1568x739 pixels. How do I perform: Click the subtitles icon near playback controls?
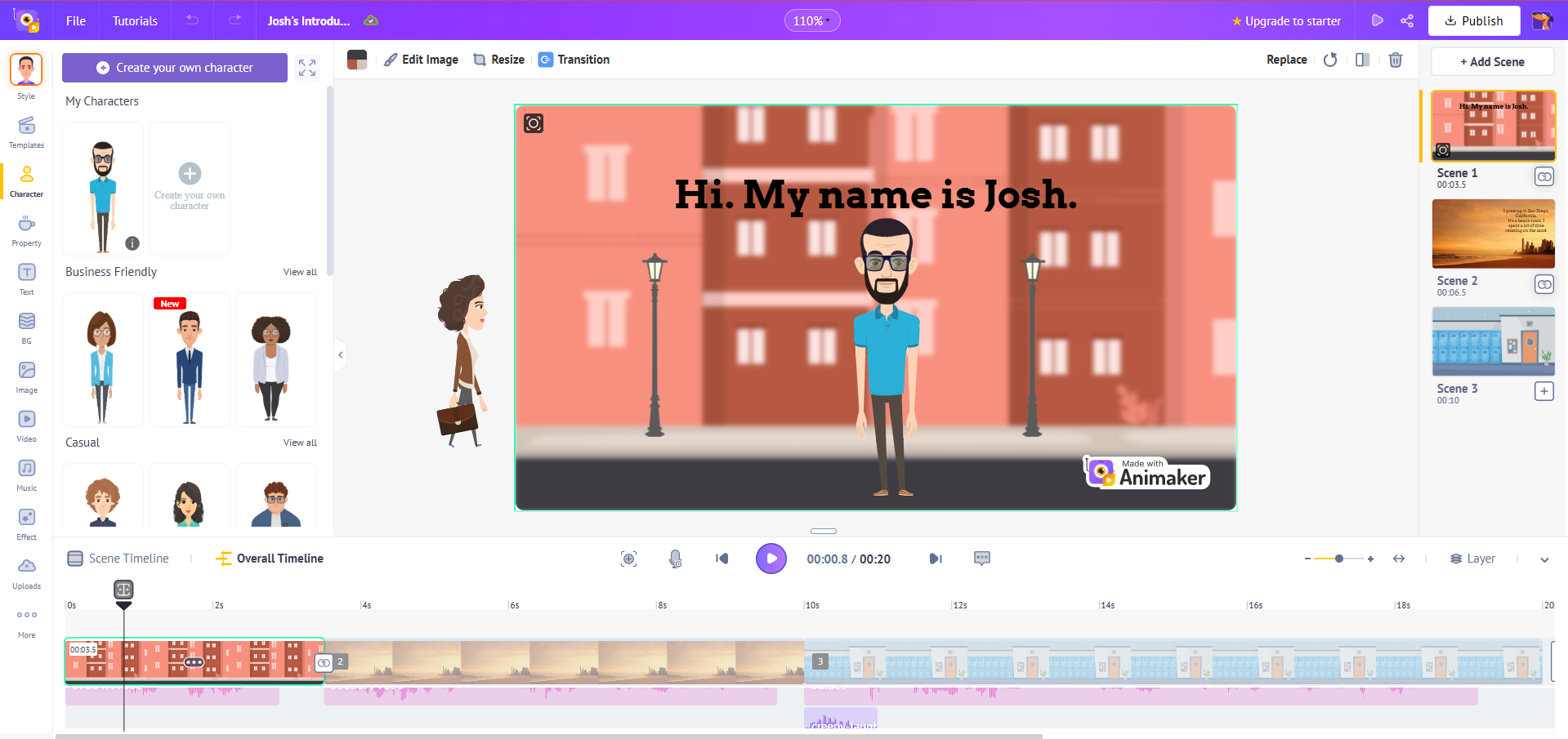[x=981, y=559]
